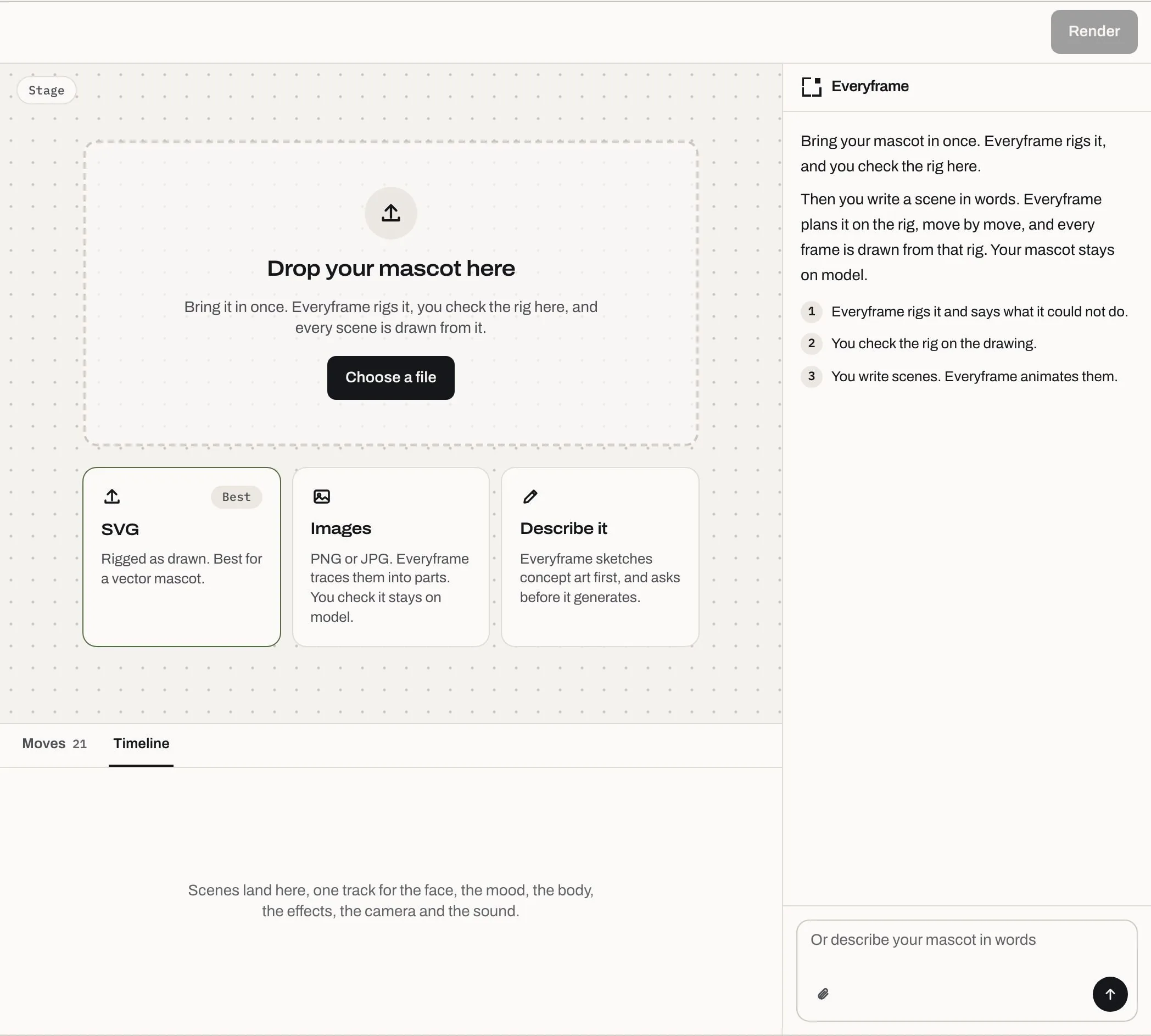
Task: Select the Describe it option card
Action: pos(600,556)
